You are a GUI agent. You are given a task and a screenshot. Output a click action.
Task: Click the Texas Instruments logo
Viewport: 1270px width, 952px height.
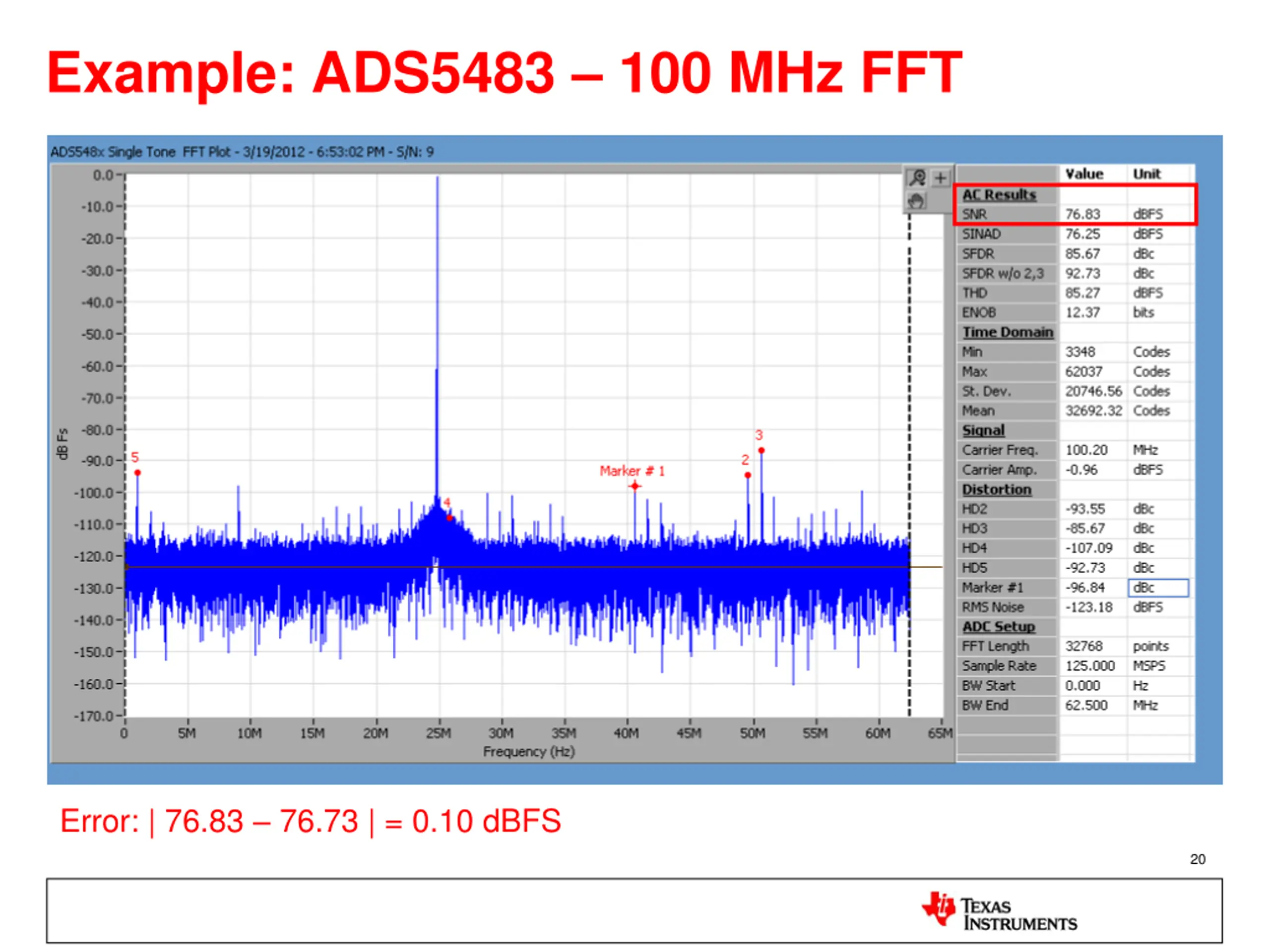tap(1000, 910)
